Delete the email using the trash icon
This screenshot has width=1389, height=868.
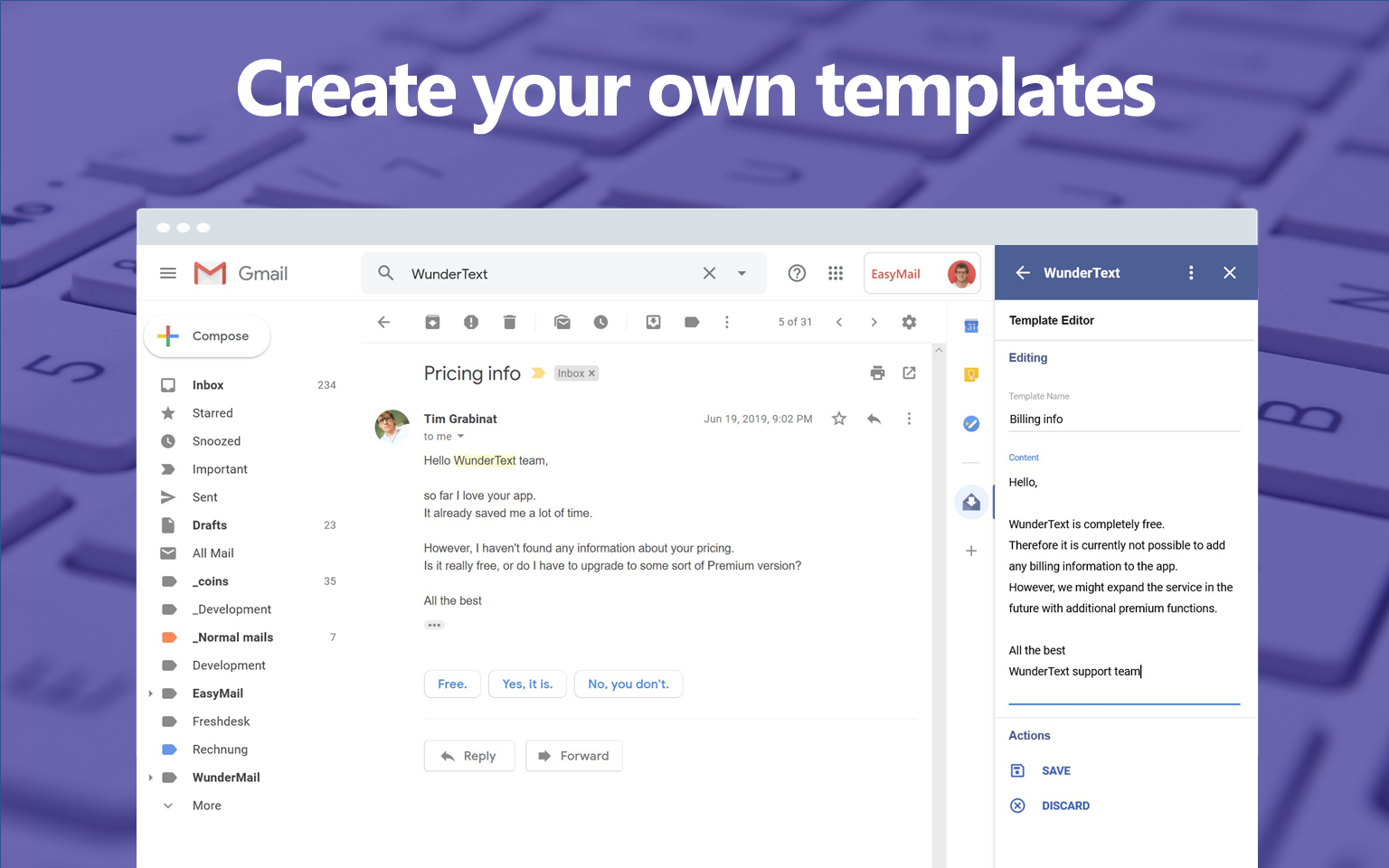[509, 322]
